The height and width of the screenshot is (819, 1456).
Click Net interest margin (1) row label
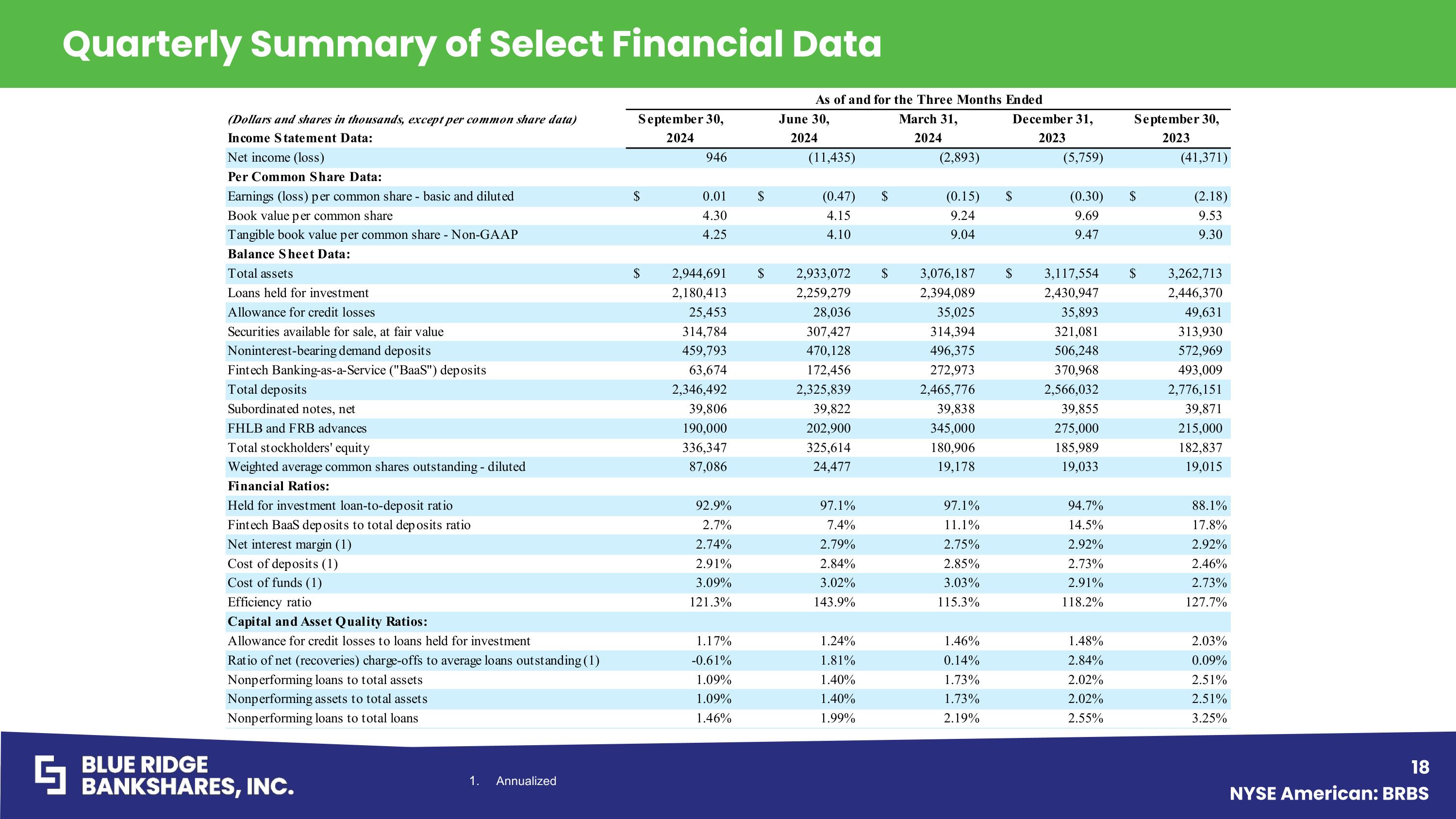(289, 544)
